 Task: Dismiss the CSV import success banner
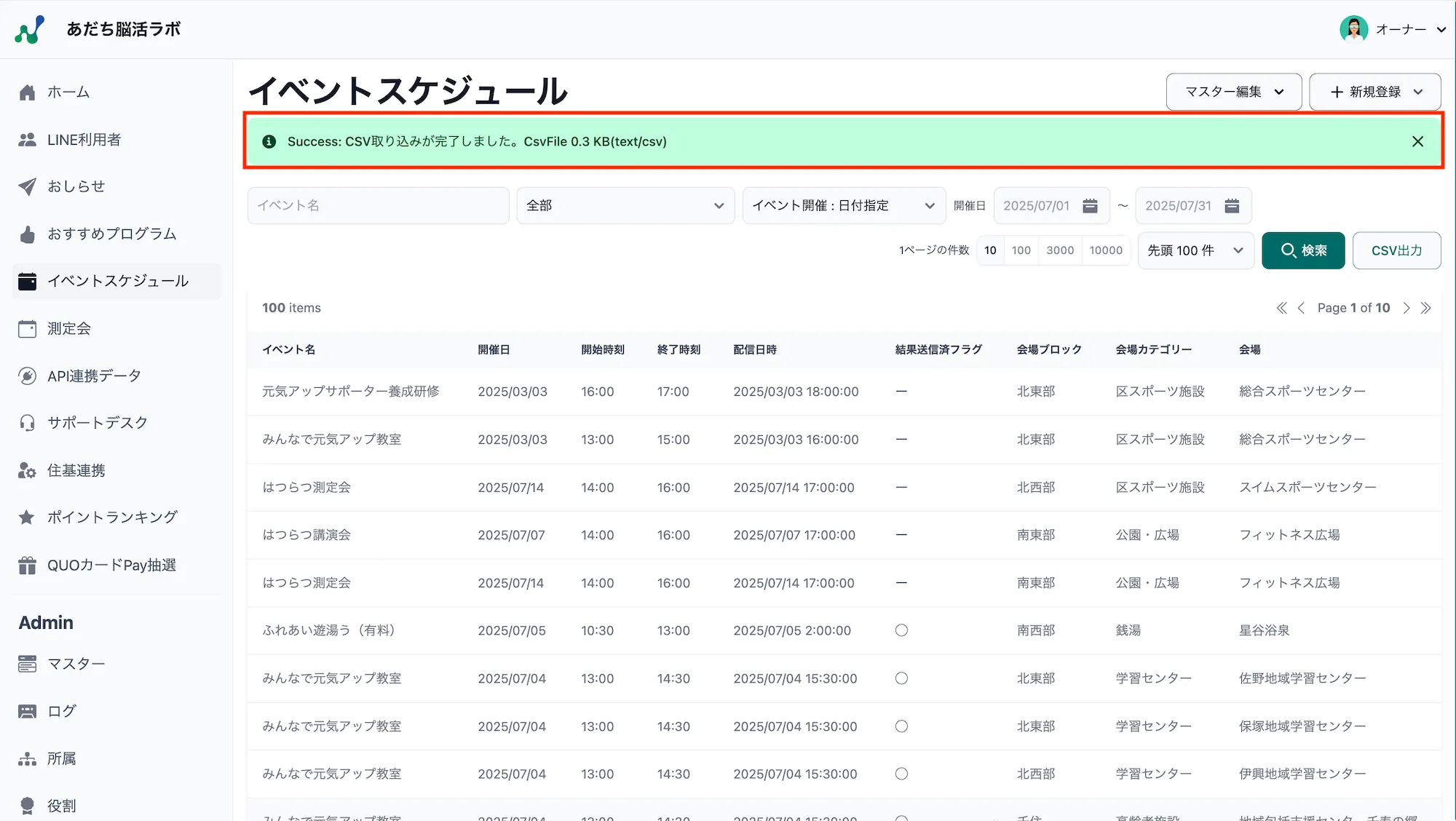1417,141
